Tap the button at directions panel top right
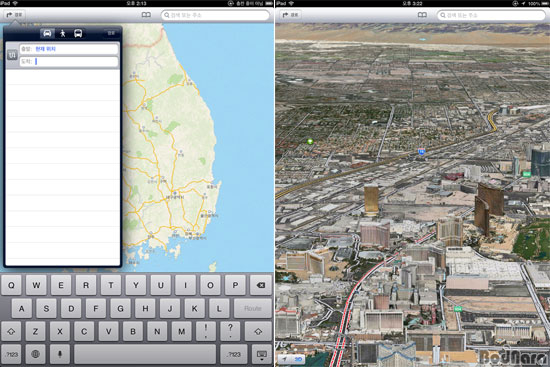The image size is (550, 367). (111, 33)
